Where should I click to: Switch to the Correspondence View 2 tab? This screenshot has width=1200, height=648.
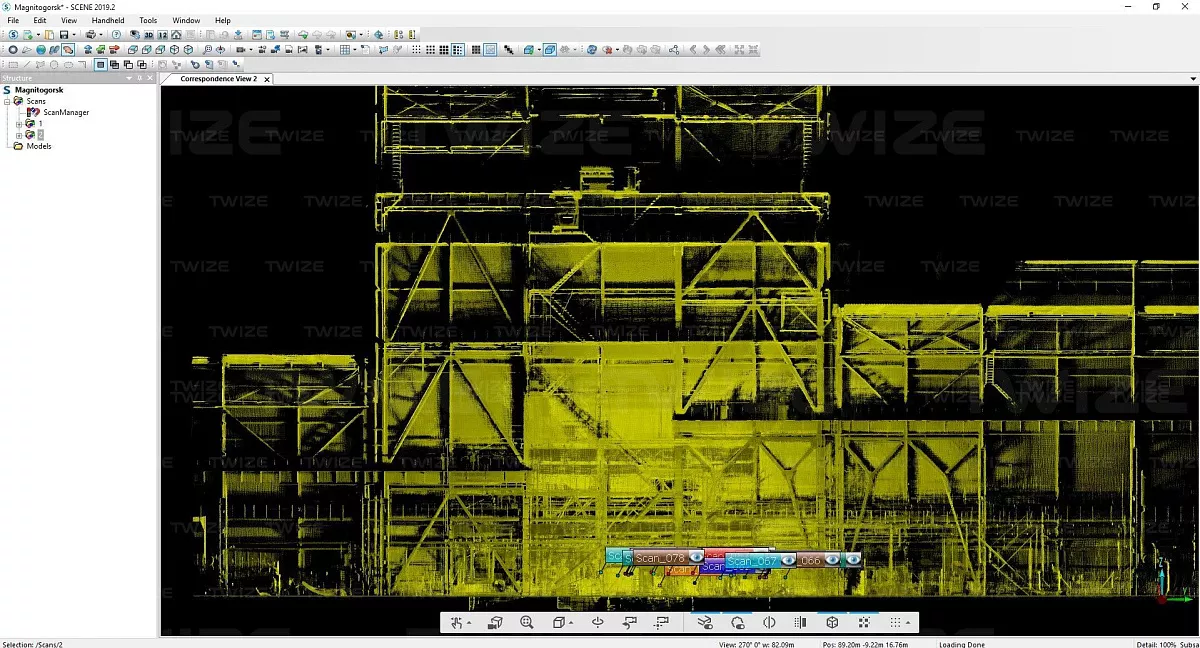tap(218, 79)
